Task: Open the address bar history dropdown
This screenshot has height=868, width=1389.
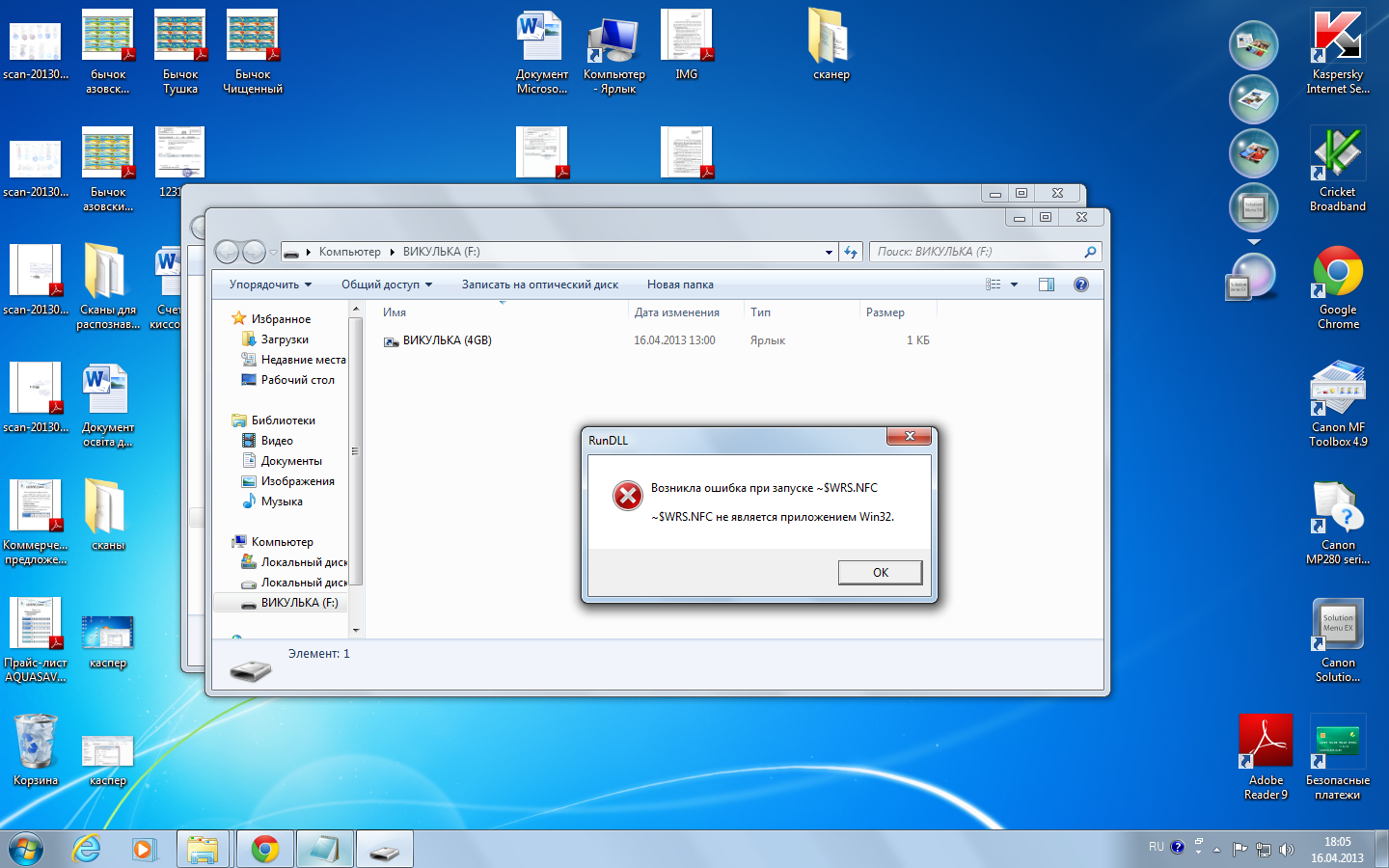Action: pyautogui.click(x=829, y=253)
